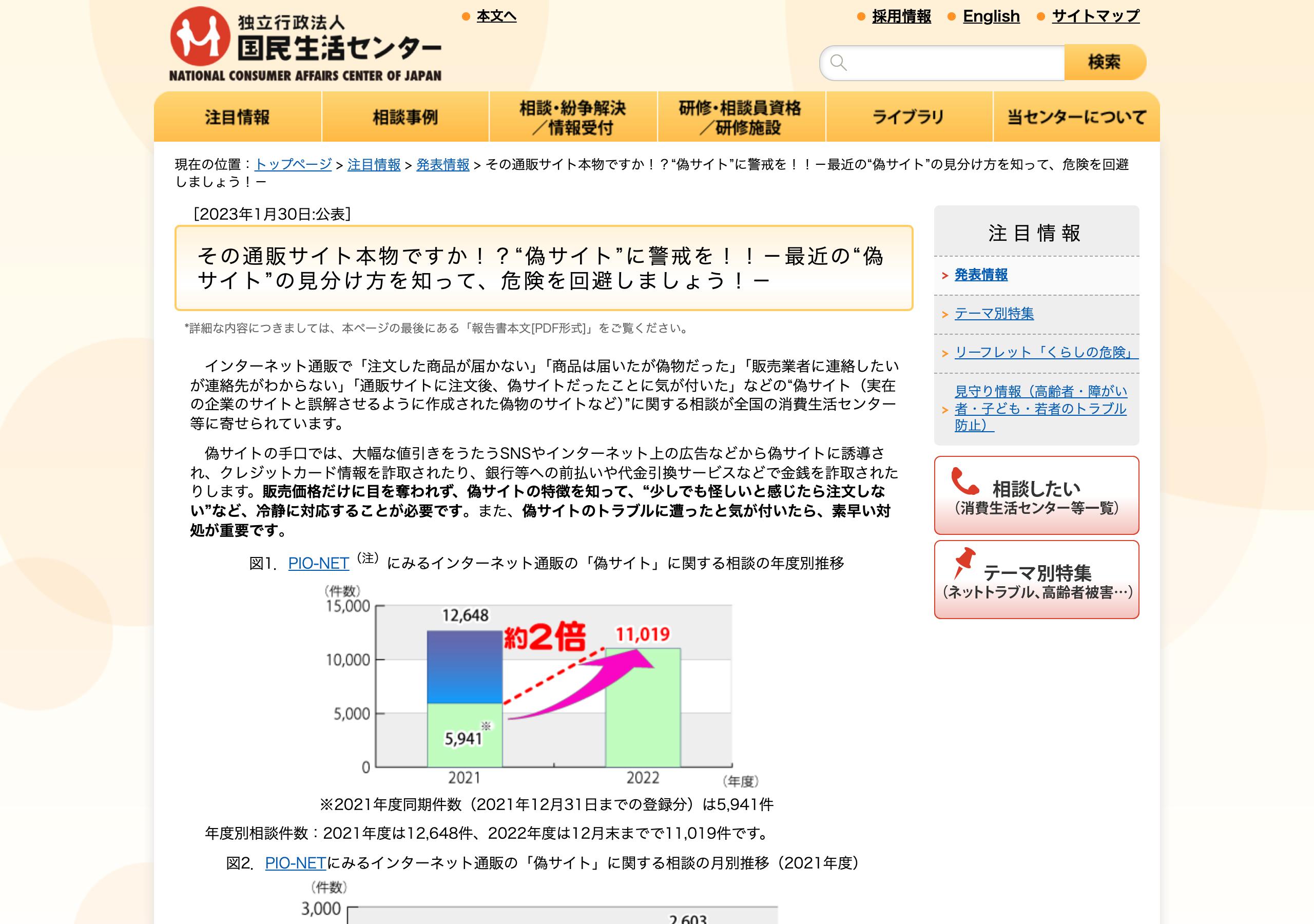Open 研修・相談員資格／研修施設 navigation tab

741,117
